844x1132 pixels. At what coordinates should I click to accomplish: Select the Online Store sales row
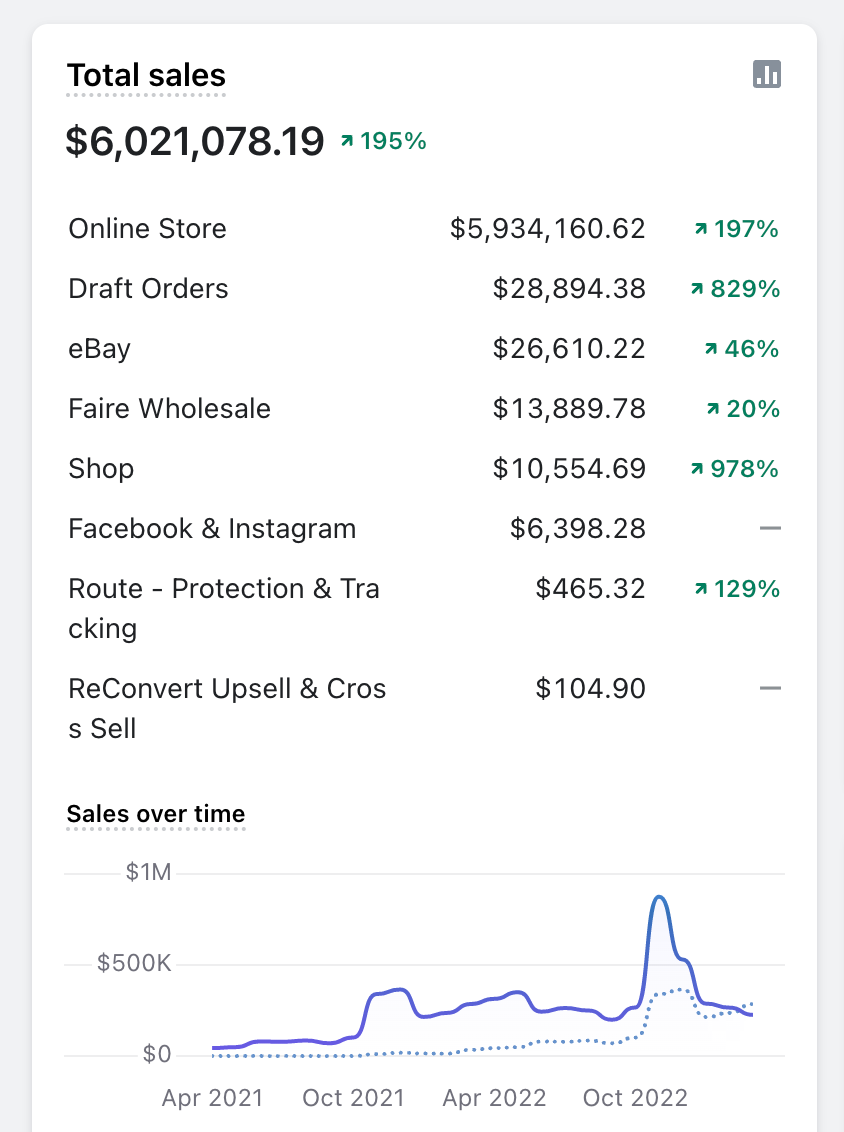(425, 229)
